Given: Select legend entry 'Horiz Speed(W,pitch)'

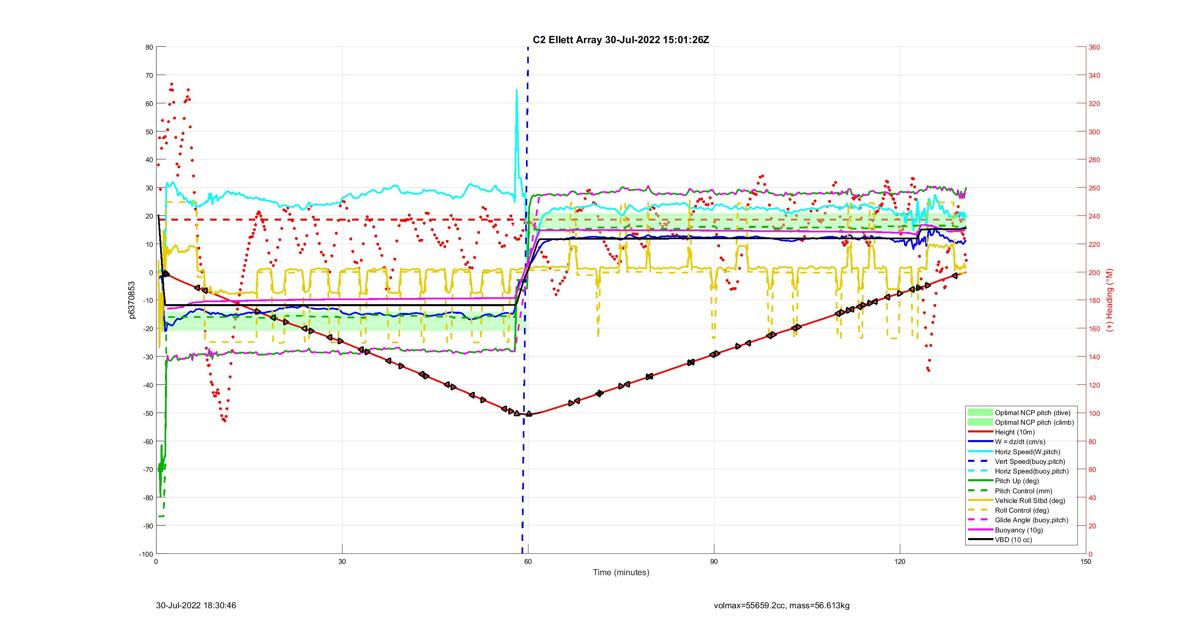Looking at the screenshot, I should 1028,452.
